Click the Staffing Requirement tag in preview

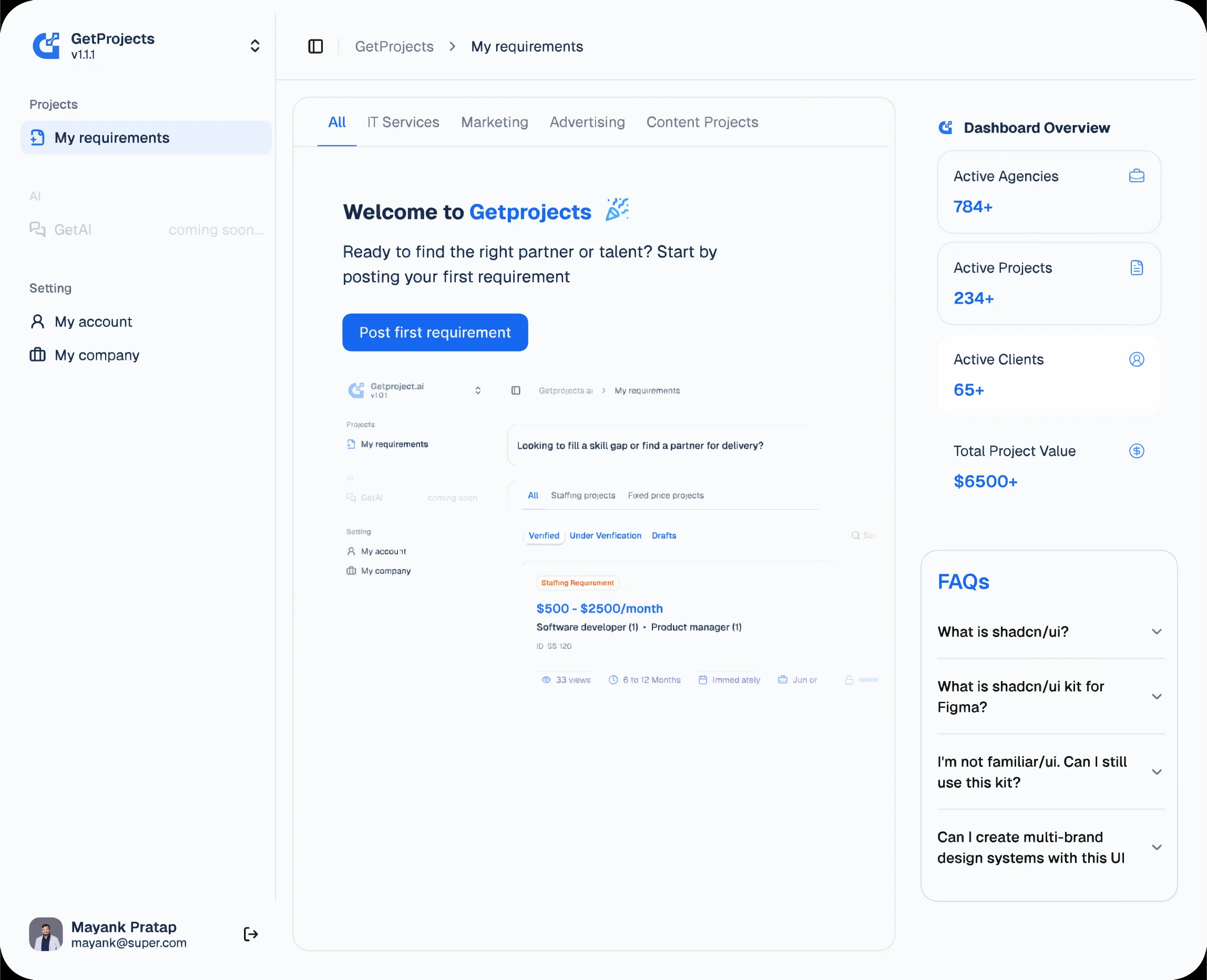pos(577,583)
